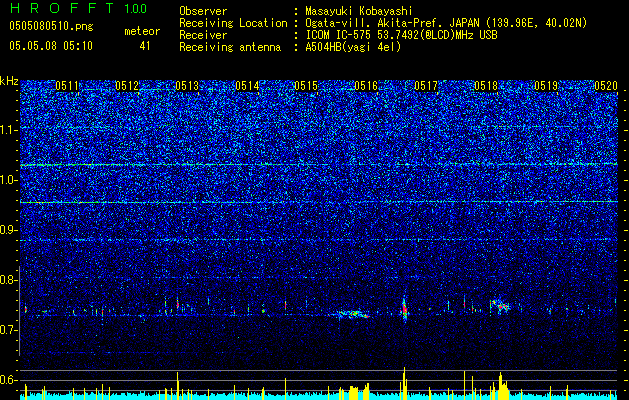This screenshot has height=400, width=629.
Task: Select the meteor count 41
Action: 145,46
